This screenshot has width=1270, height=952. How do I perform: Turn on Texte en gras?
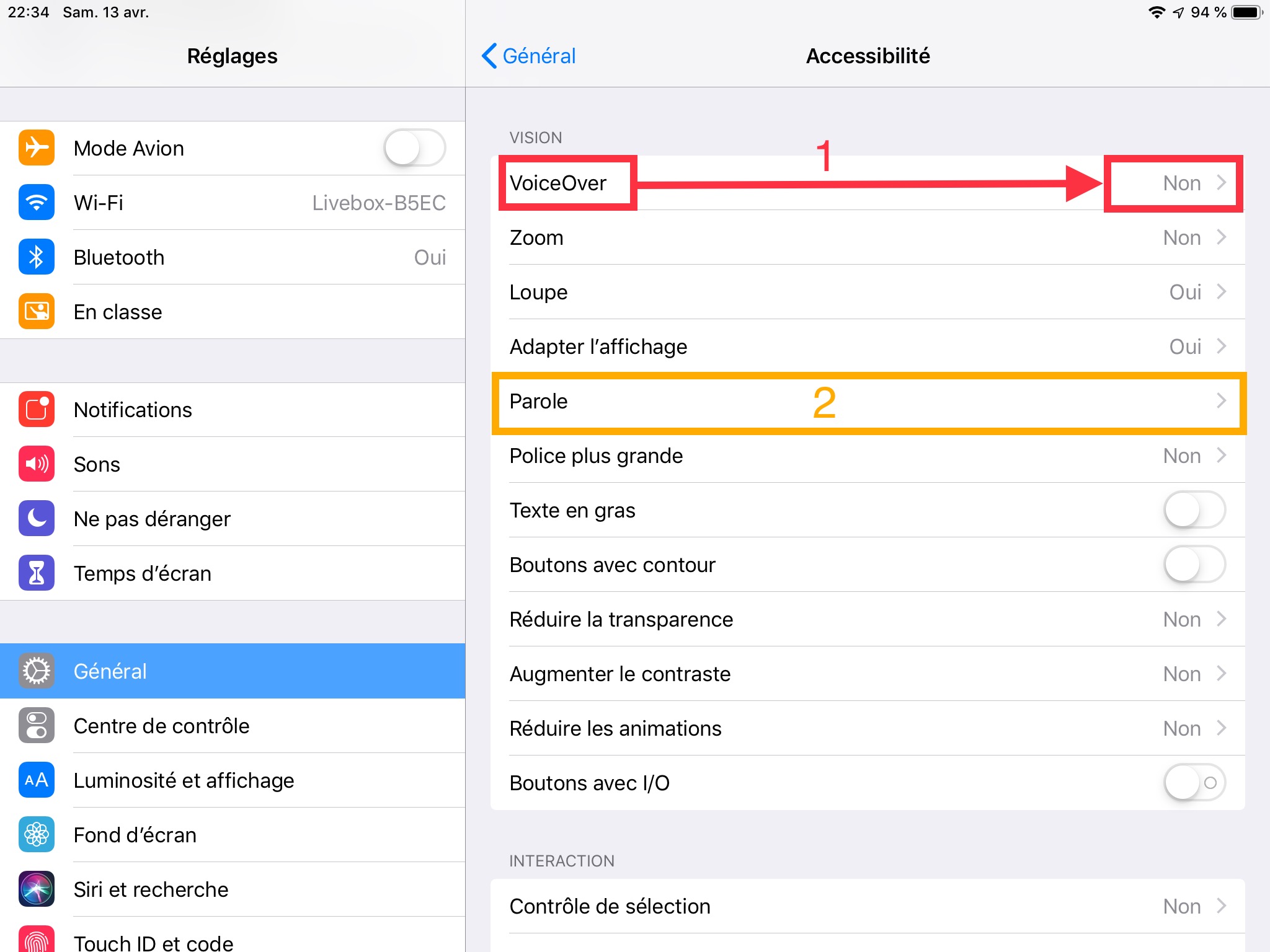click(x=1194, y=510)
